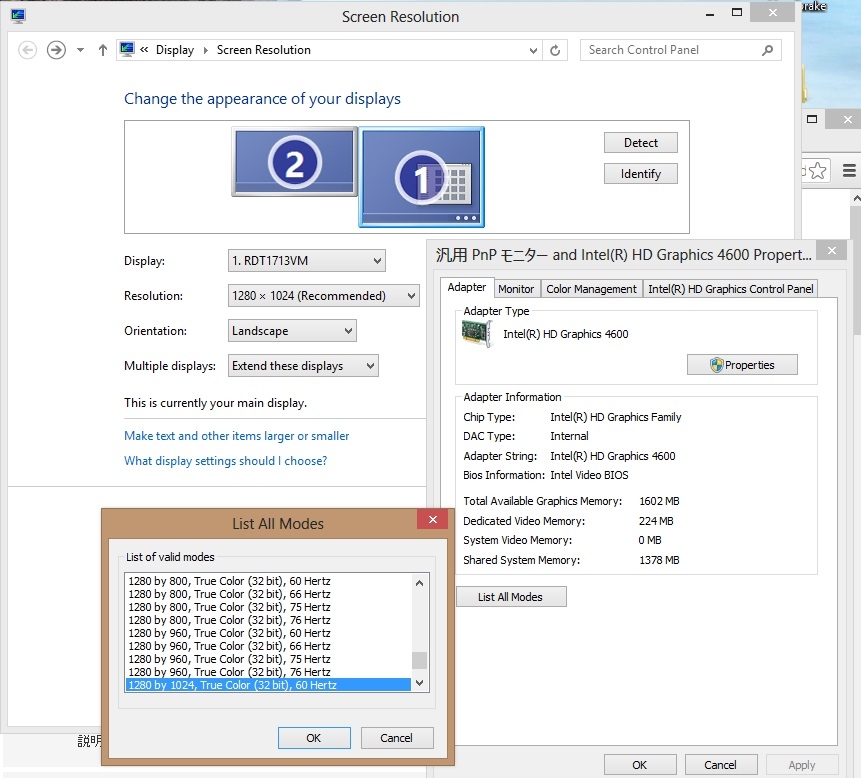This screenshot has width=861, height=778.
Task: Select 1280 by 960, 75 Hertz mode
Action: pyautogui.click(x=230, y=659)
